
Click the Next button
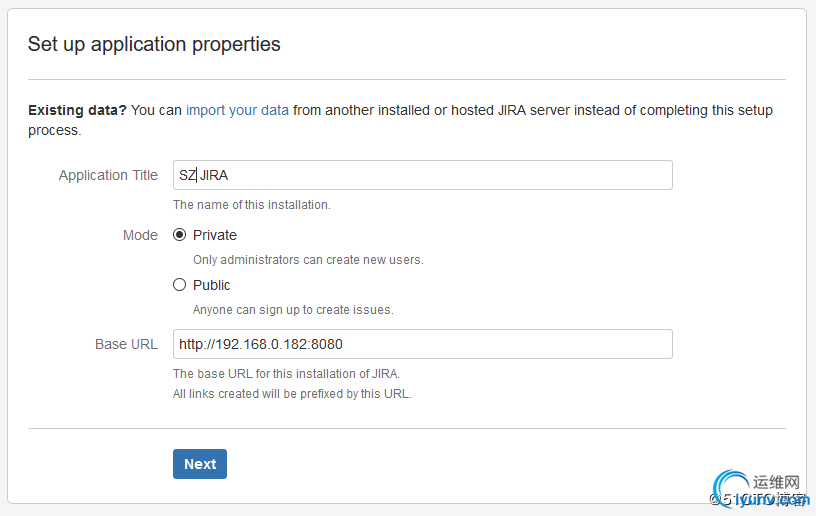tap(200, 464)
